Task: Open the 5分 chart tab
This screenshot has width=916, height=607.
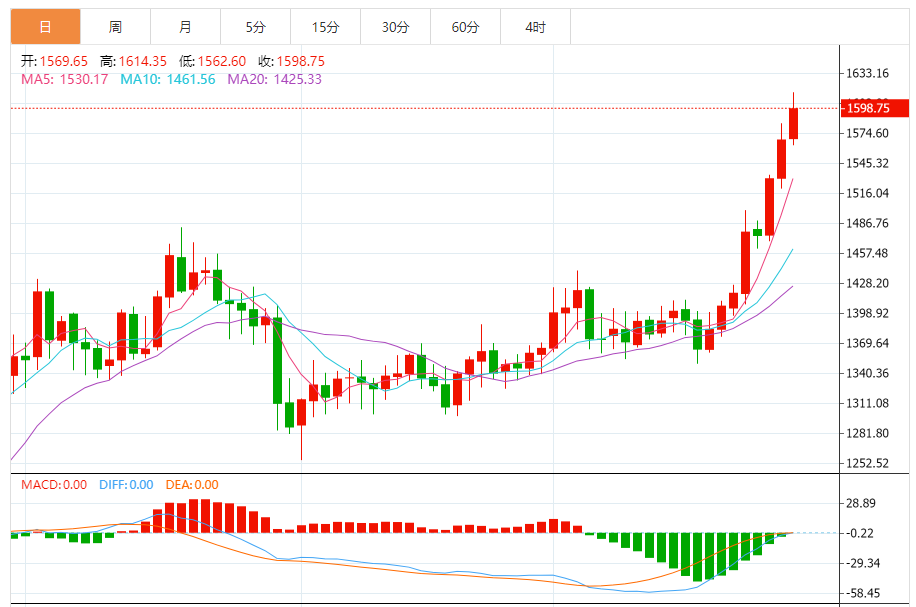Action: click(x=256, y=27)
